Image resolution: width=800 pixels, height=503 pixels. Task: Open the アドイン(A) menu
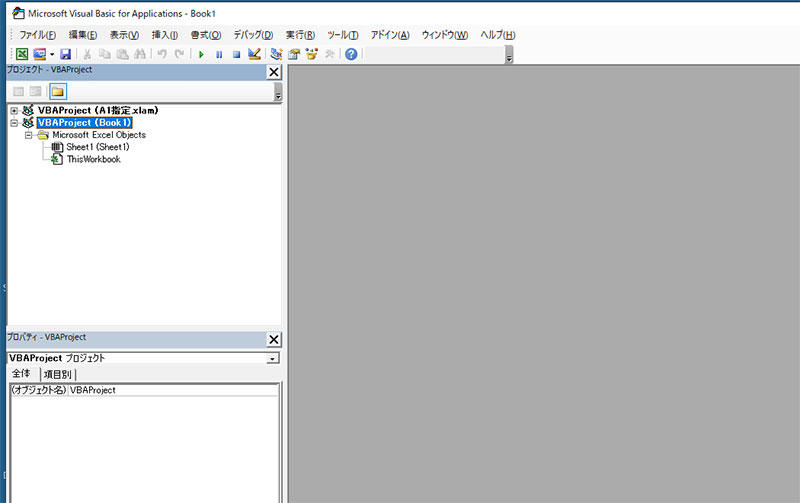coord(390,35)
